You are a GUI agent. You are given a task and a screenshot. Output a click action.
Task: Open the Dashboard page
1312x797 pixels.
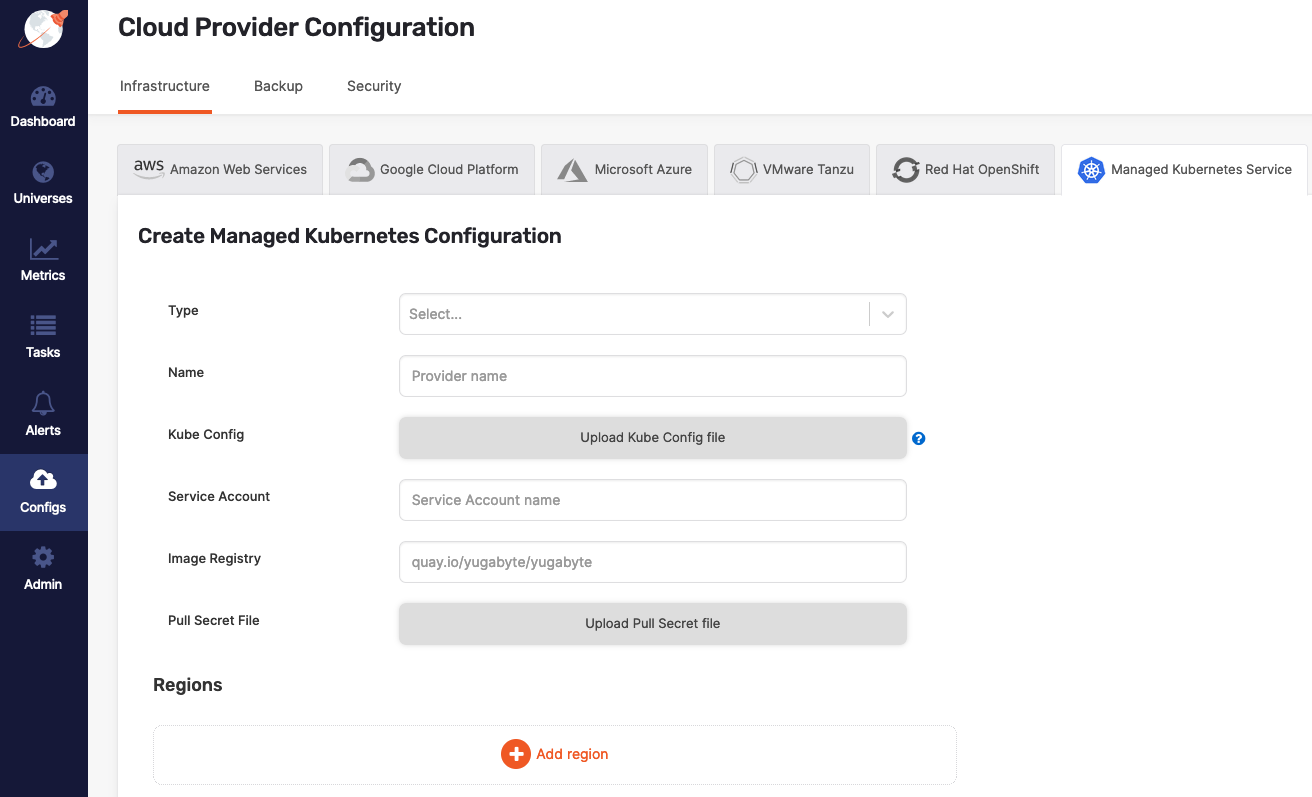(43, 105)
